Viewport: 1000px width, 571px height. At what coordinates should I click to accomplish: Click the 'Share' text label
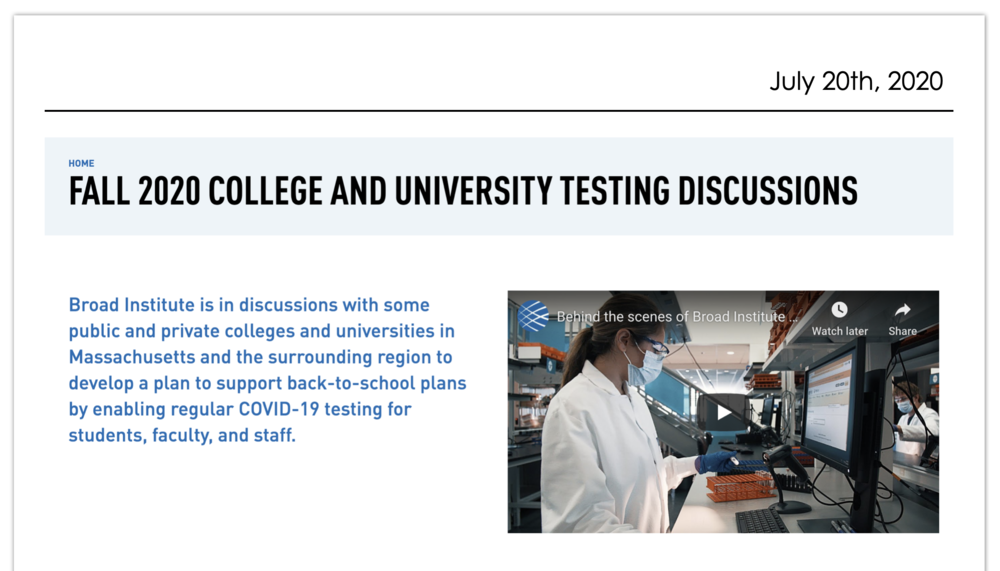tap(902, 331)
